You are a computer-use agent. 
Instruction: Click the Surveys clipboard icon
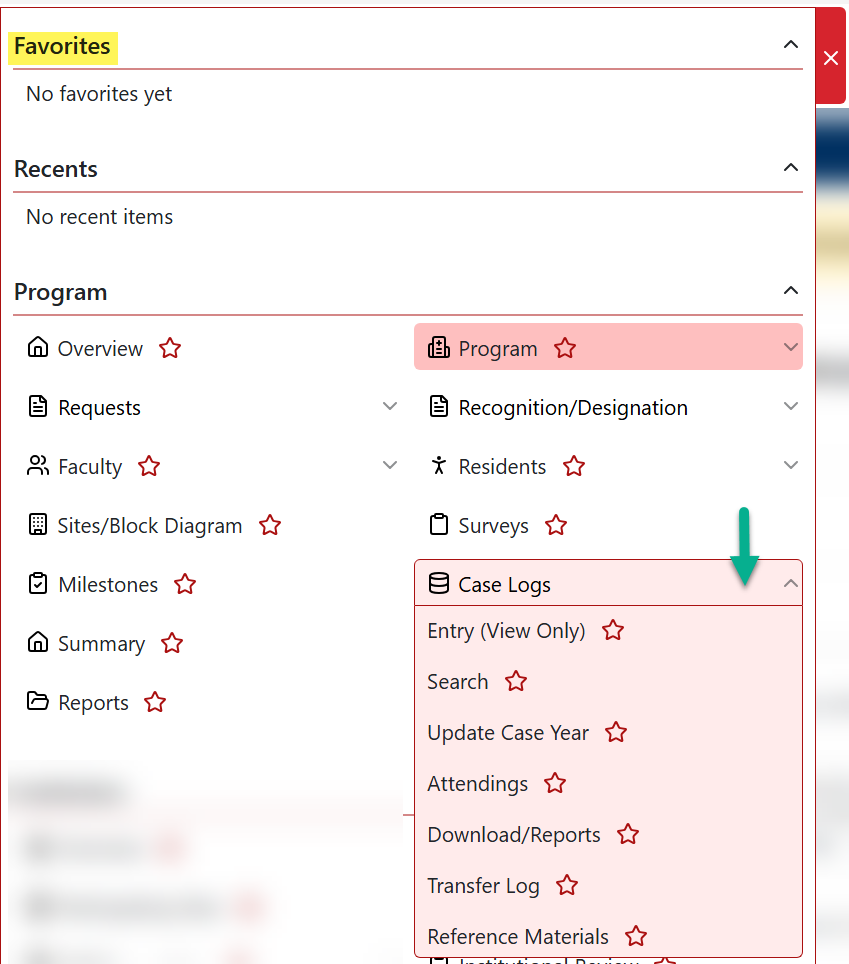coord(438,524)
